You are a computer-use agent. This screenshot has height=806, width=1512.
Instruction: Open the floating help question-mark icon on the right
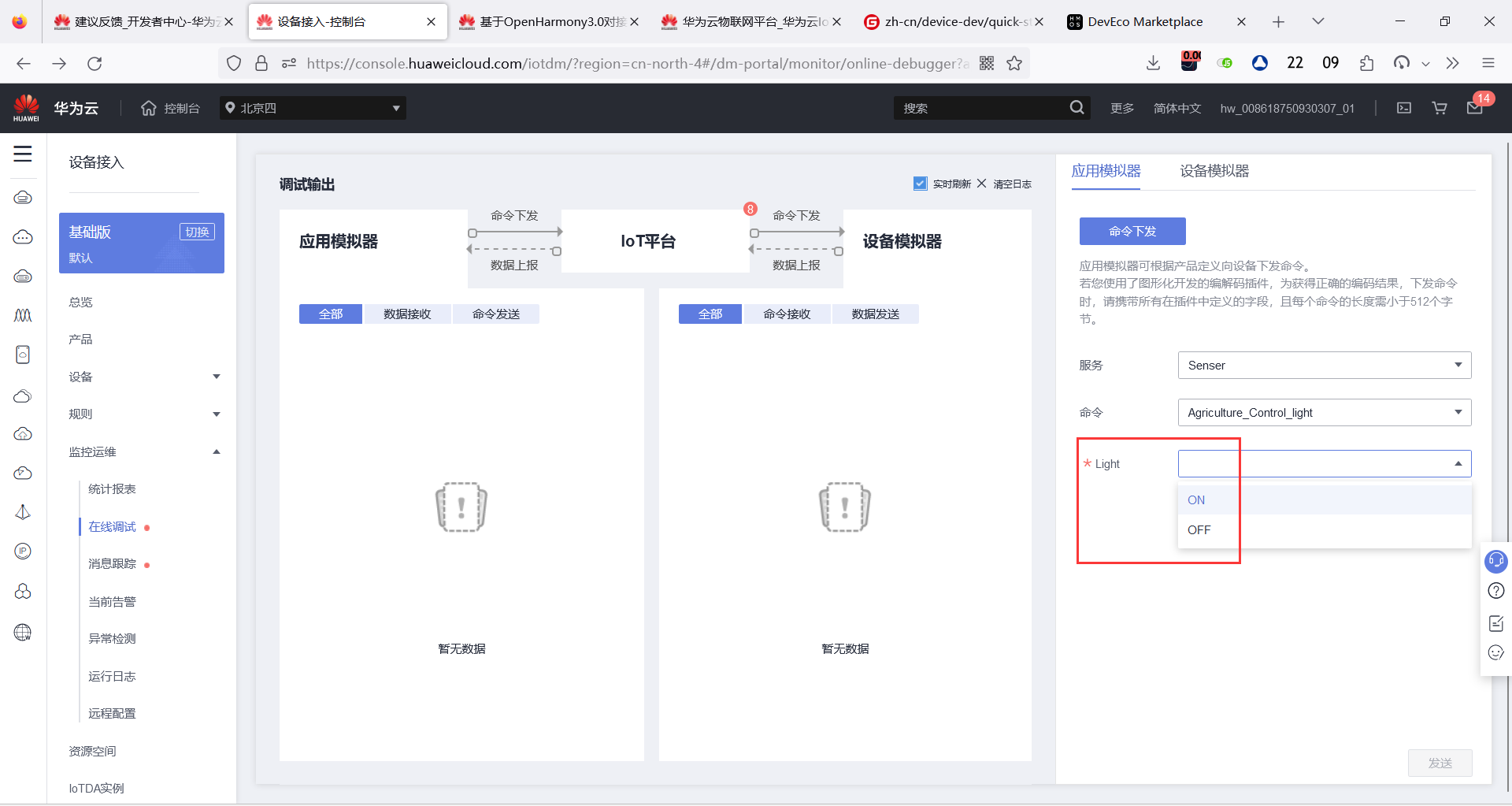pyautogui.click(x=1495, y=590)
